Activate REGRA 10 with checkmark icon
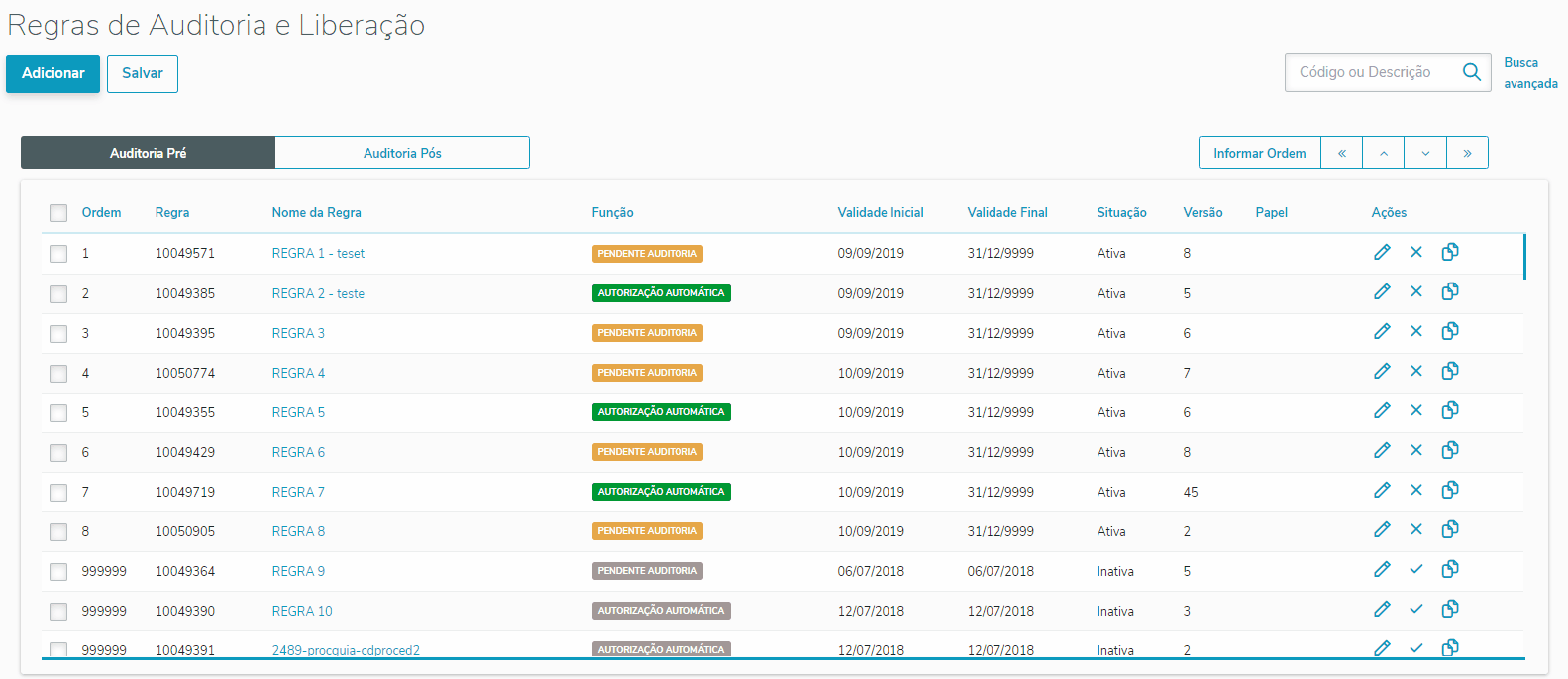Viewport: 1568px width, 679px height. coord(1416,609)
